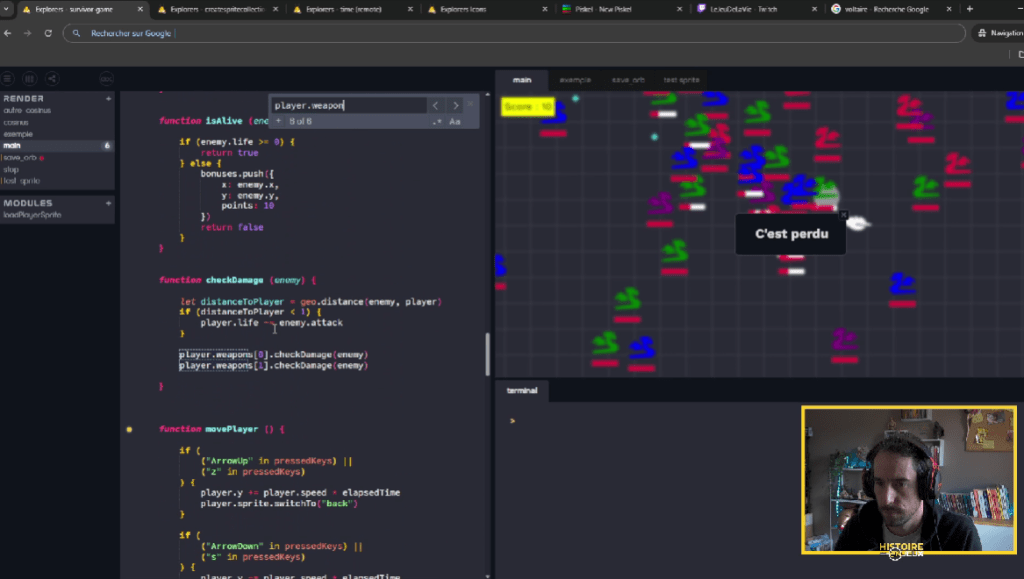
Task: Toggle the breakpoint dot beside function movePlayer
Action: pos(130,427)
